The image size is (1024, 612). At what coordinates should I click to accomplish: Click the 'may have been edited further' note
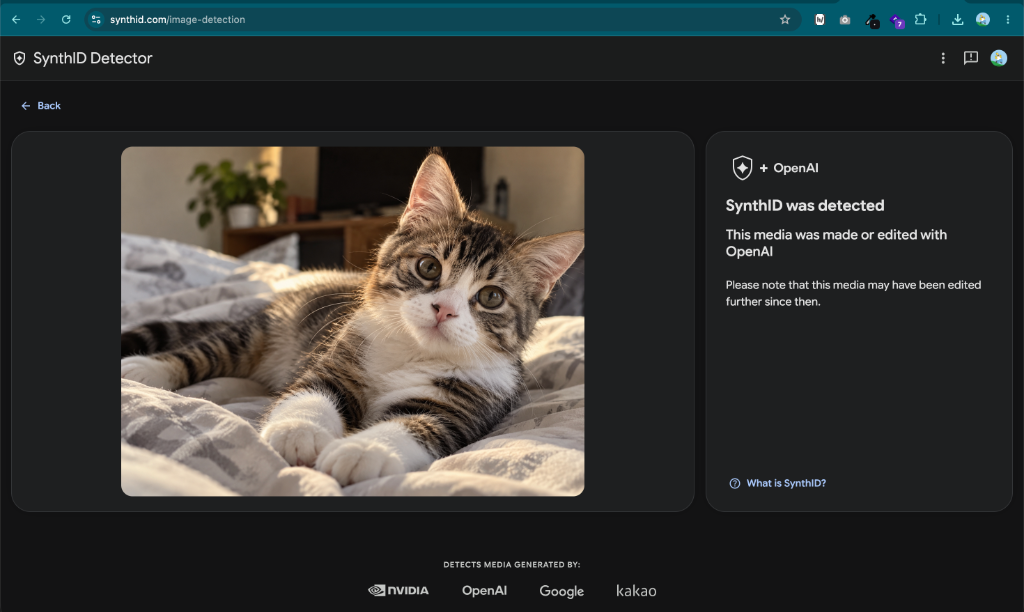[854, 293]
